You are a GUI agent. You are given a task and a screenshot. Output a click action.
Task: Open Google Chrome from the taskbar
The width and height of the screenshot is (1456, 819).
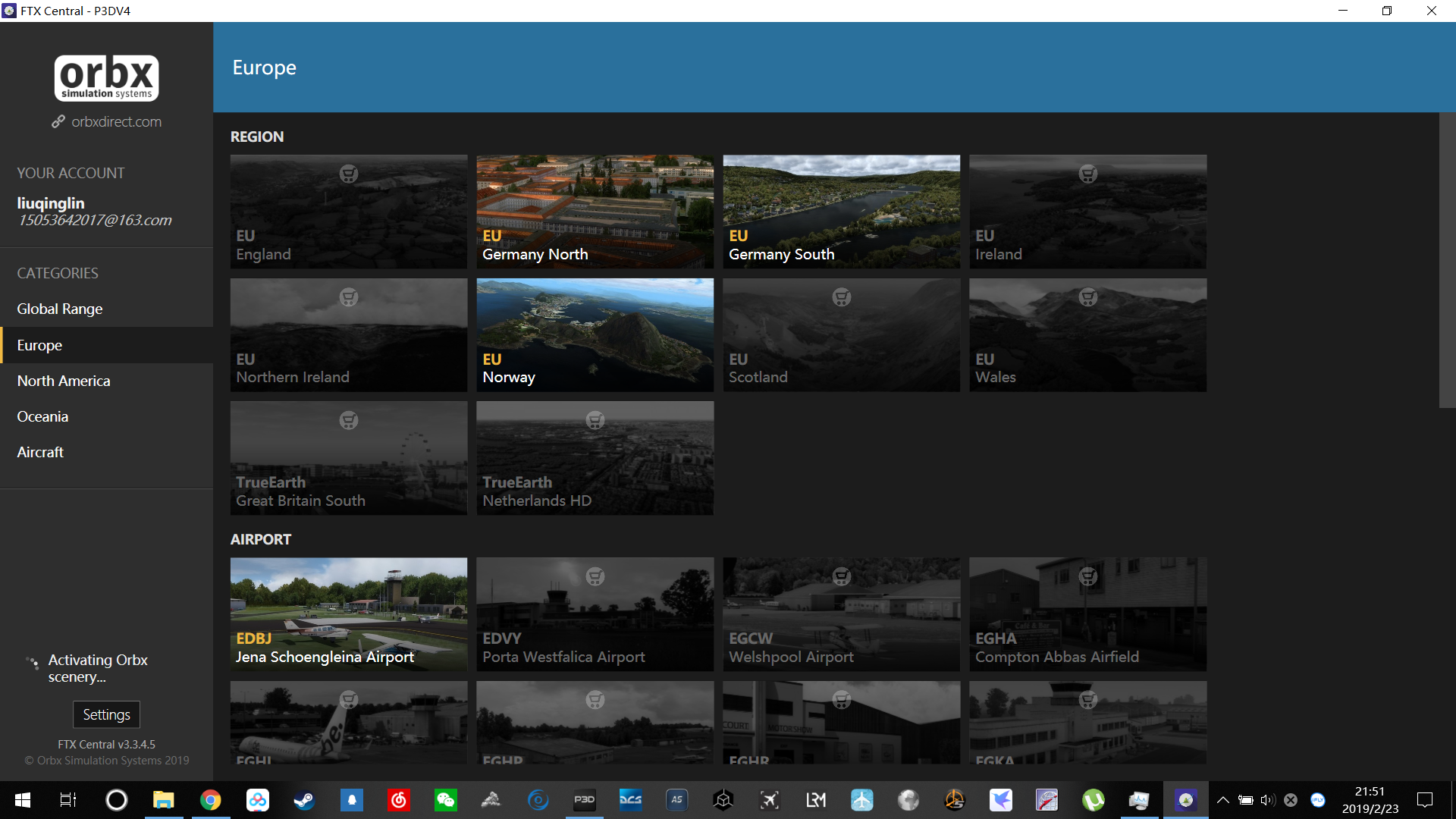pos(211,800)
